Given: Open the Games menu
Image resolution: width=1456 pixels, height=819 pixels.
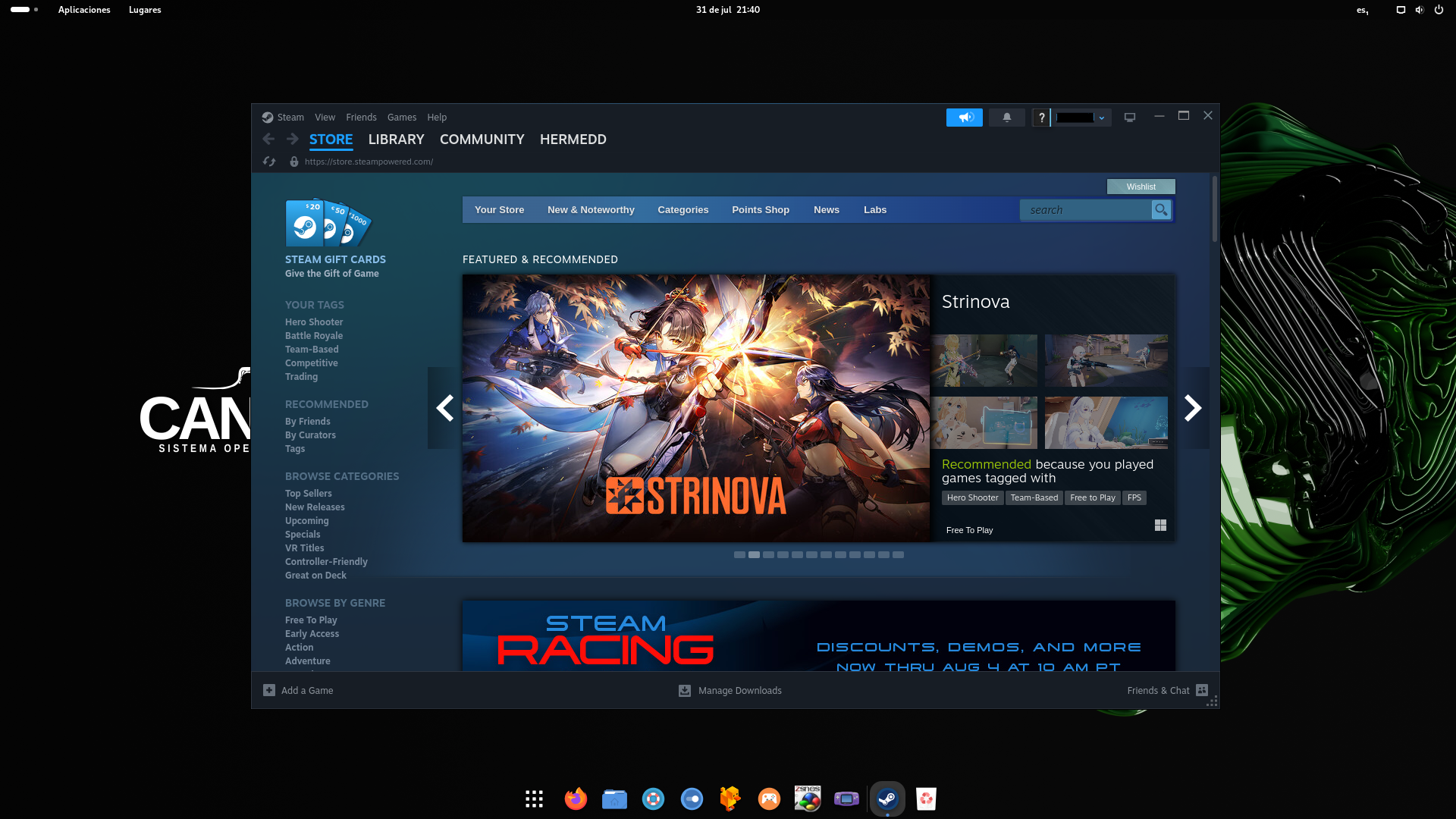Looking at the screenshot, I should [402, 118].
